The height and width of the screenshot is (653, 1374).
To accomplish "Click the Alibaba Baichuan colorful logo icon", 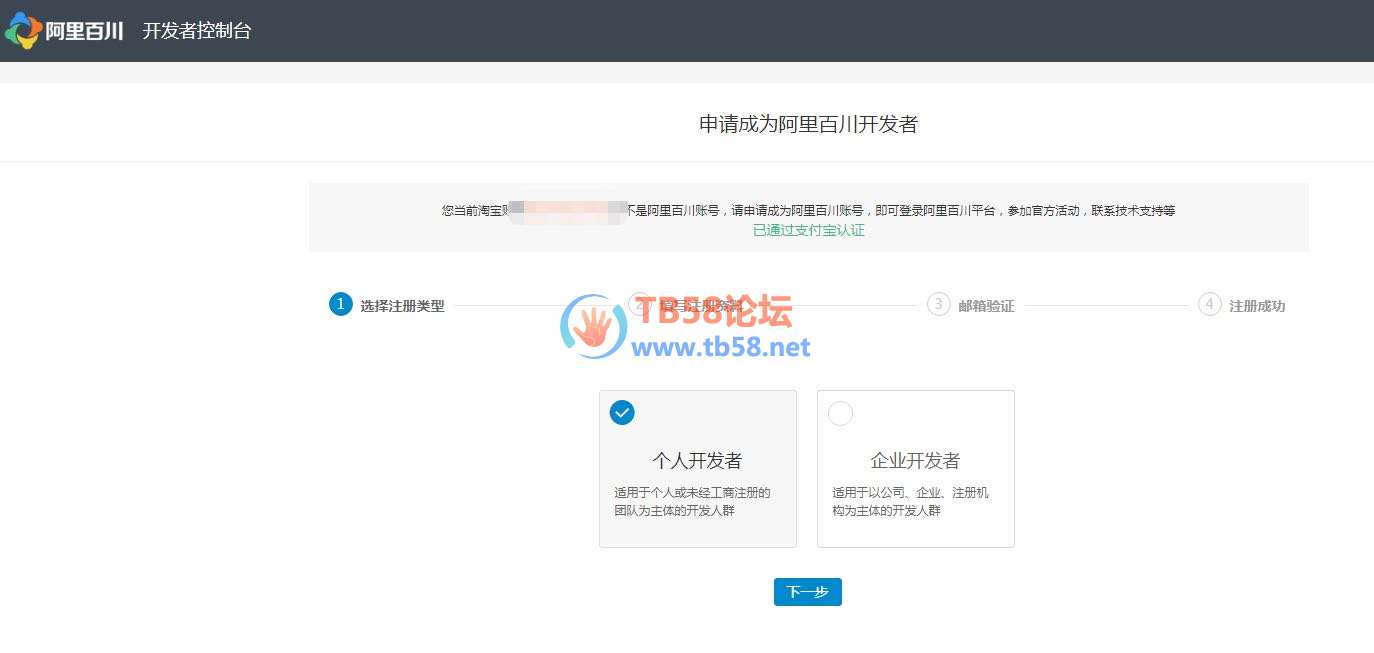I will click(x=24, y=30).
